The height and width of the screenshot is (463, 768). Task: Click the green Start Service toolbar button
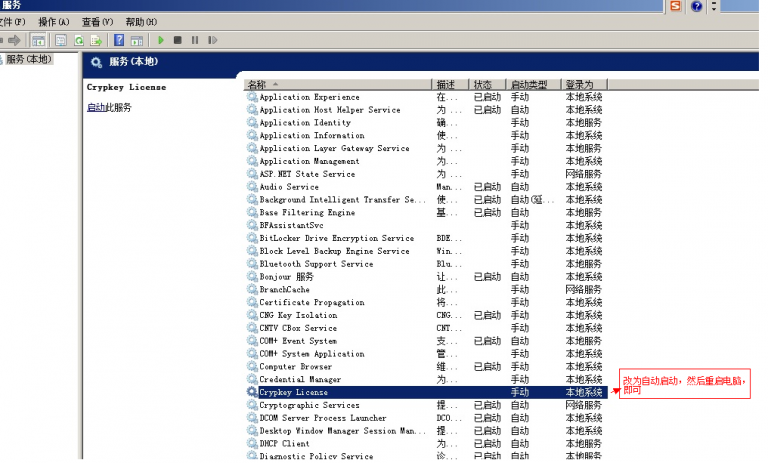(160, 40)
